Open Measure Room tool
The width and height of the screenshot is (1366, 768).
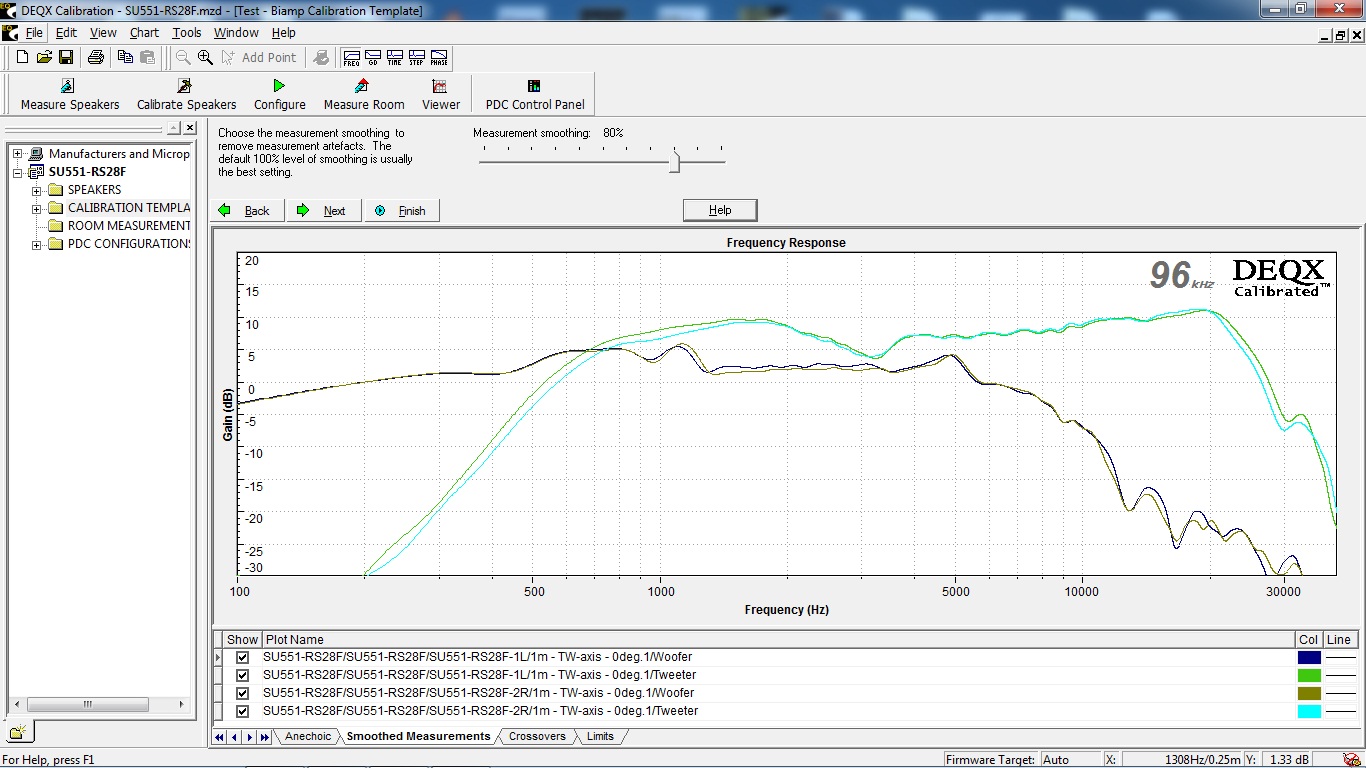pyautogui.click(x=364, y=95)
